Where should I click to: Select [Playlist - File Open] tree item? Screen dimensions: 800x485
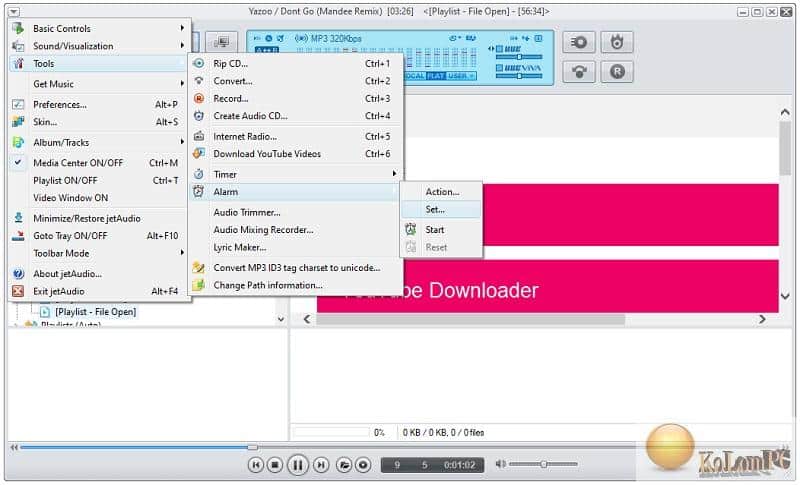pyautogui.click(x=95, y=312)
